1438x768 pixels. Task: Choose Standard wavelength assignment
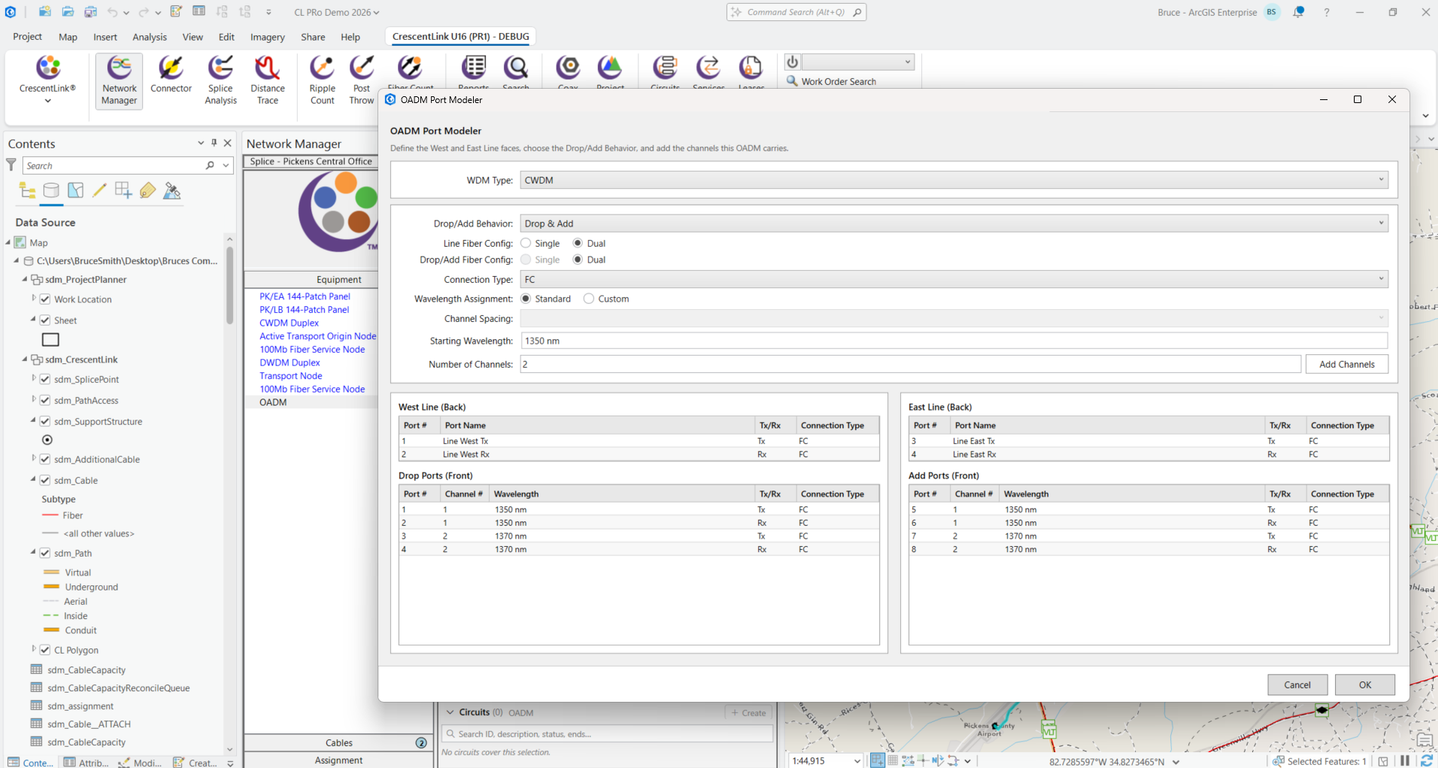click(526, 299)
